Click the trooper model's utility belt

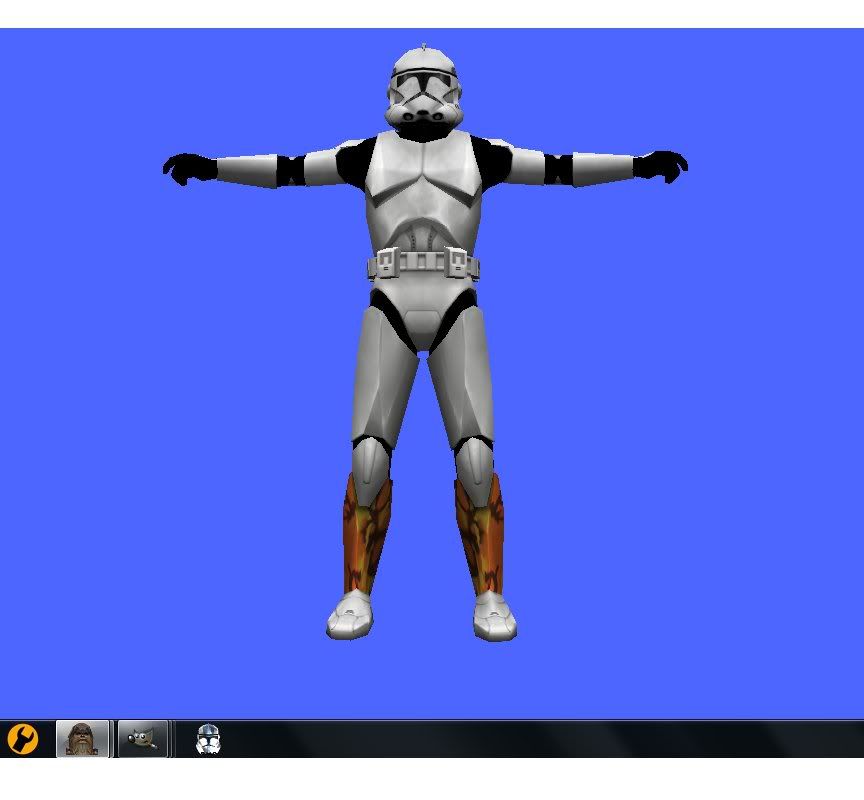pos(423,262)
